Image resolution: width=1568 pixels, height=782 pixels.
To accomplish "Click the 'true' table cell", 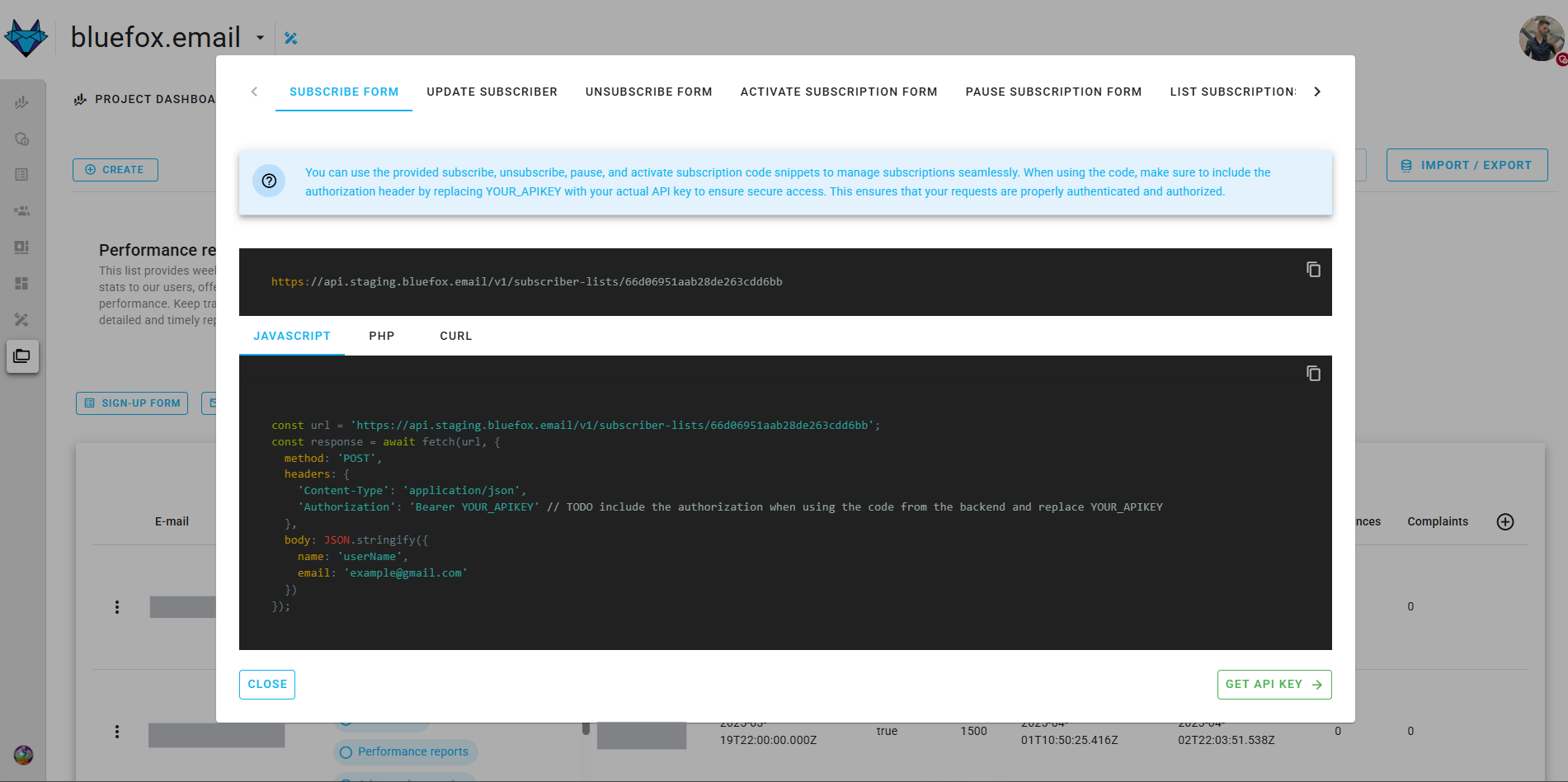I will [x=887, y=731].
